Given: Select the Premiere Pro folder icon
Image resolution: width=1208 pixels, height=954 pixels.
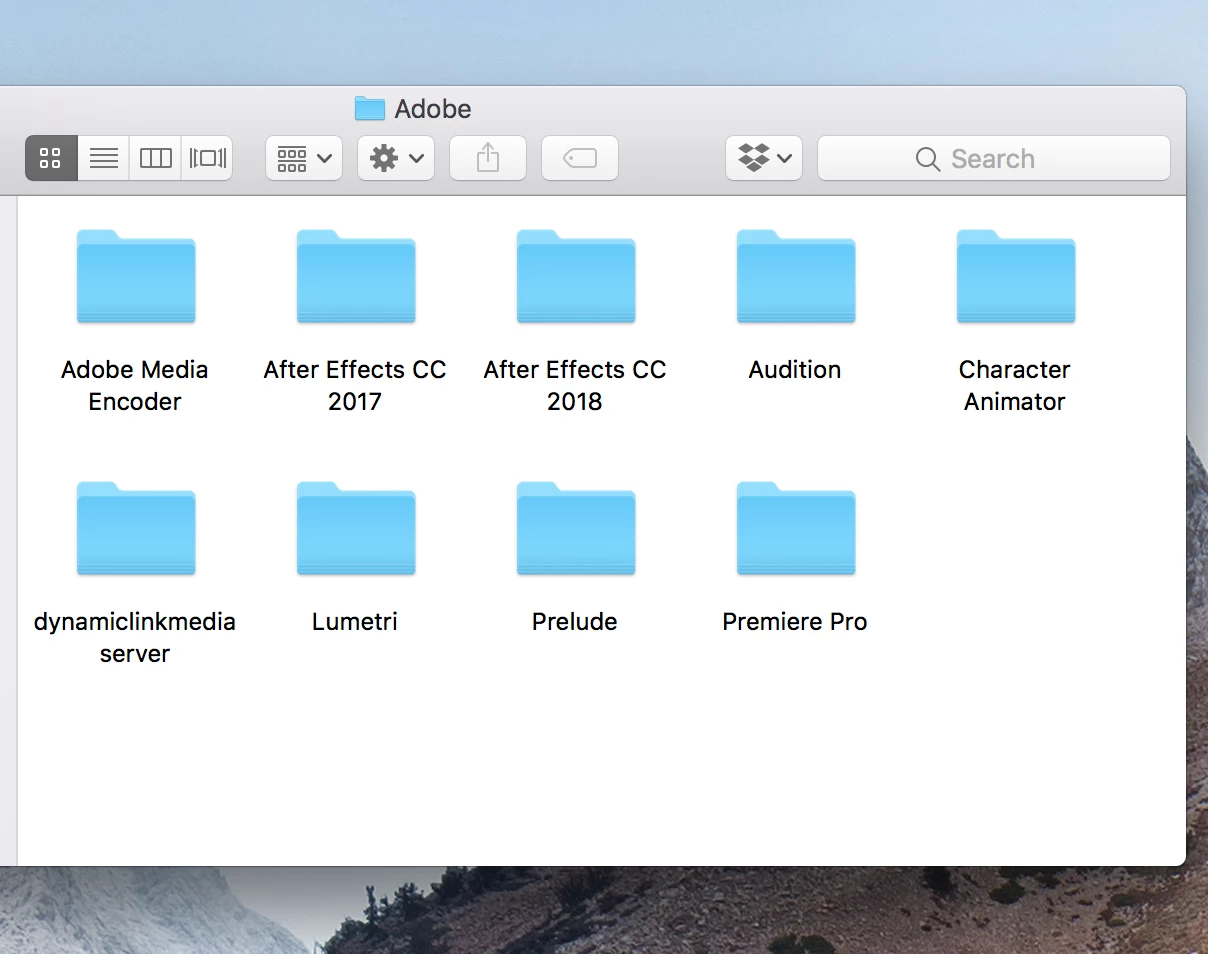Looking at the screenshot, I should 795,529.
